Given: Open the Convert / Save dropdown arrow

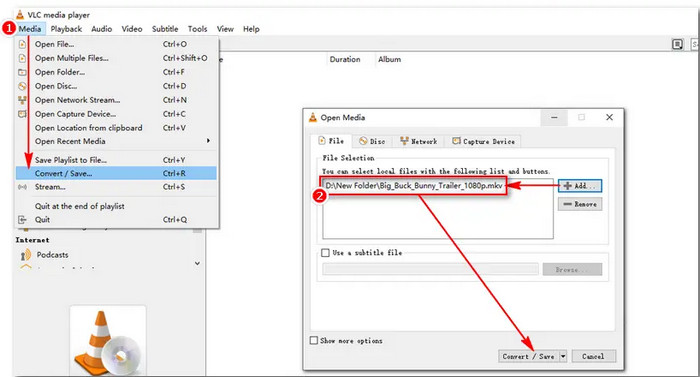Looking at the screenshot, I should [x=563, y=356].
